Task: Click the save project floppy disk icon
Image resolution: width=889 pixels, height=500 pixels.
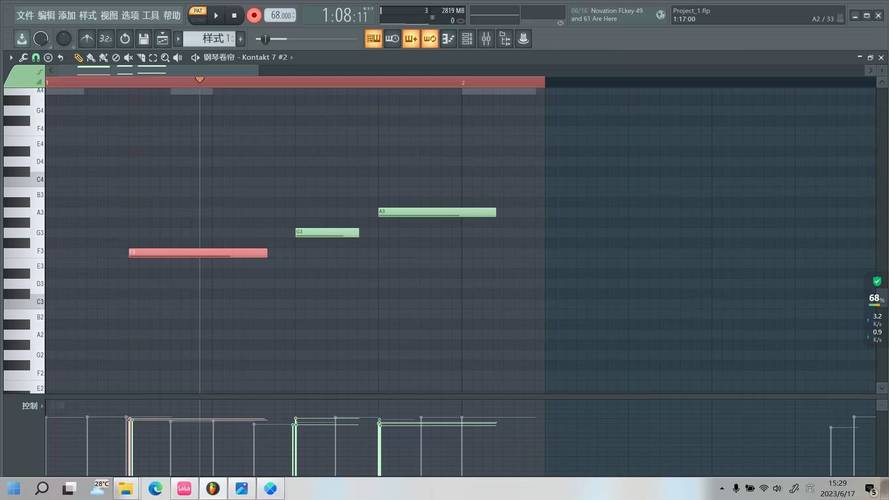Action: click(x=144, y=38)
